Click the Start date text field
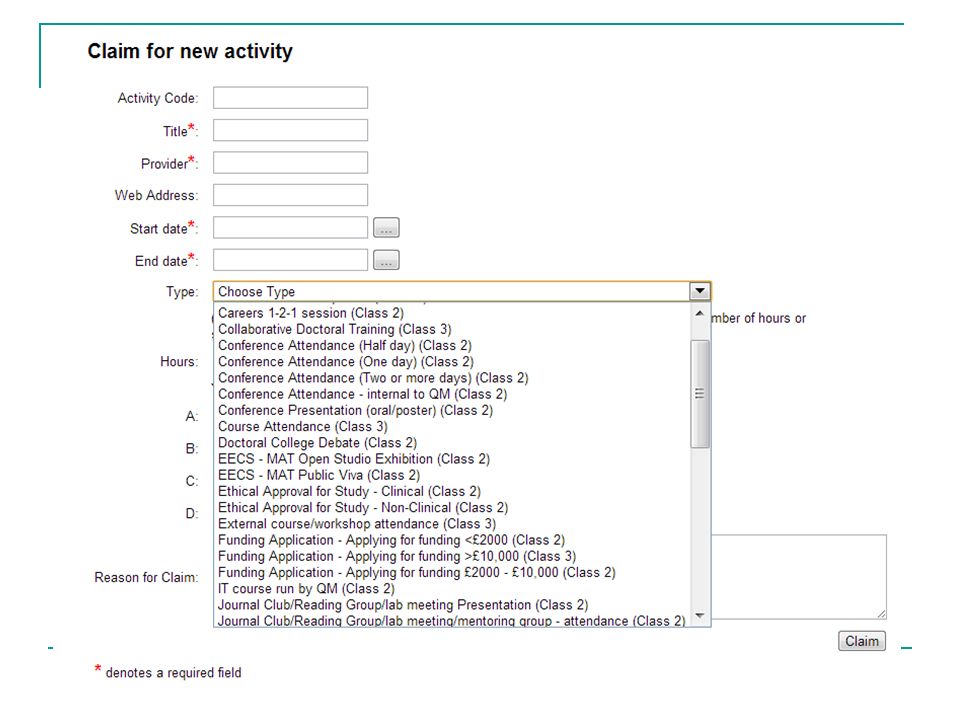This screenshot has height=720, width=960. pos(290,228)
